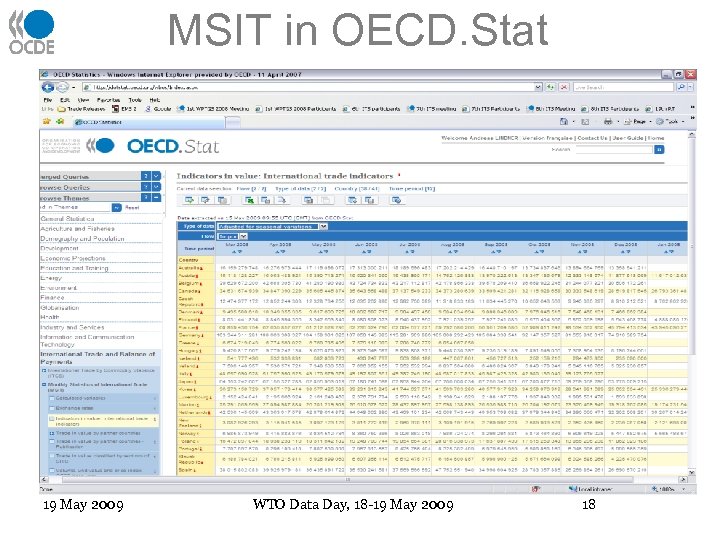This screenshot has height=540, width=720.
Task: Tick Trade in value classified by sections of SITC
Action: click(52, 456)
